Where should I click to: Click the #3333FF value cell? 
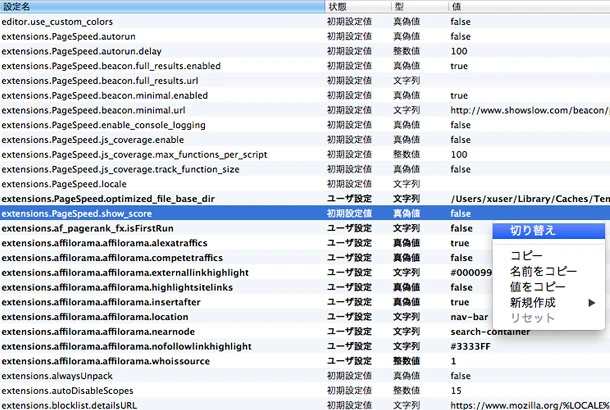[x=470, y=347]
